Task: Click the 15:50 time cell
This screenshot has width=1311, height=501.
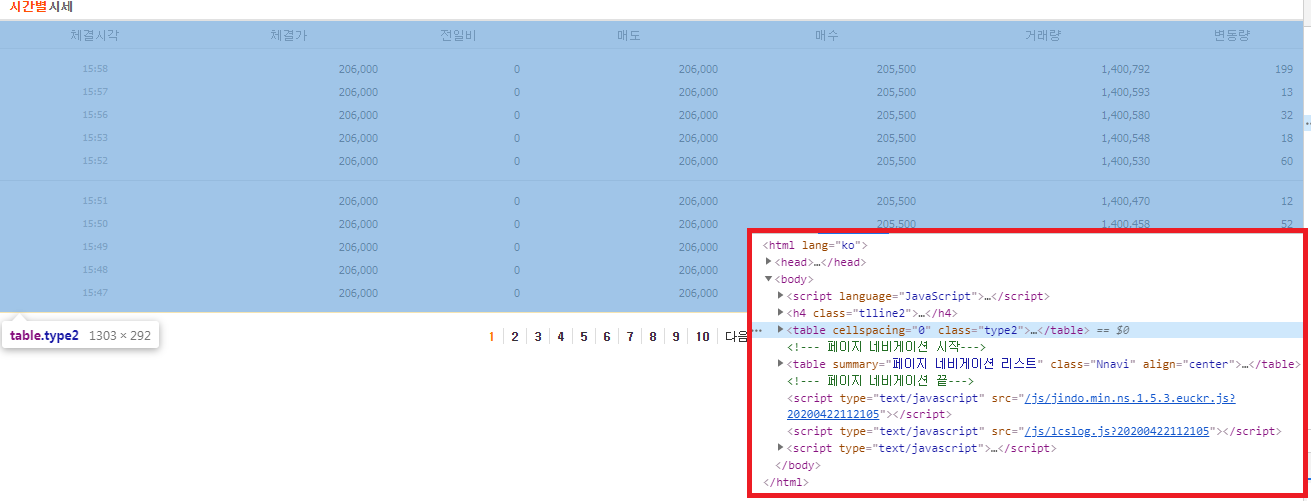Action: (x=95, y=224)
